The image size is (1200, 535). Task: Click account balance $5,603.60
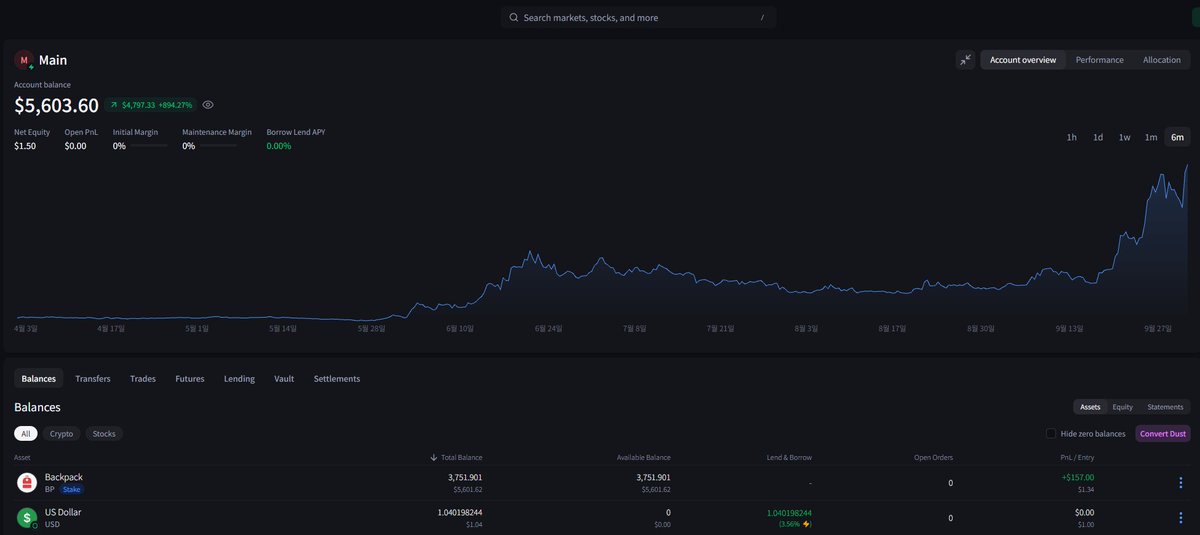click(x=56, y=105)
